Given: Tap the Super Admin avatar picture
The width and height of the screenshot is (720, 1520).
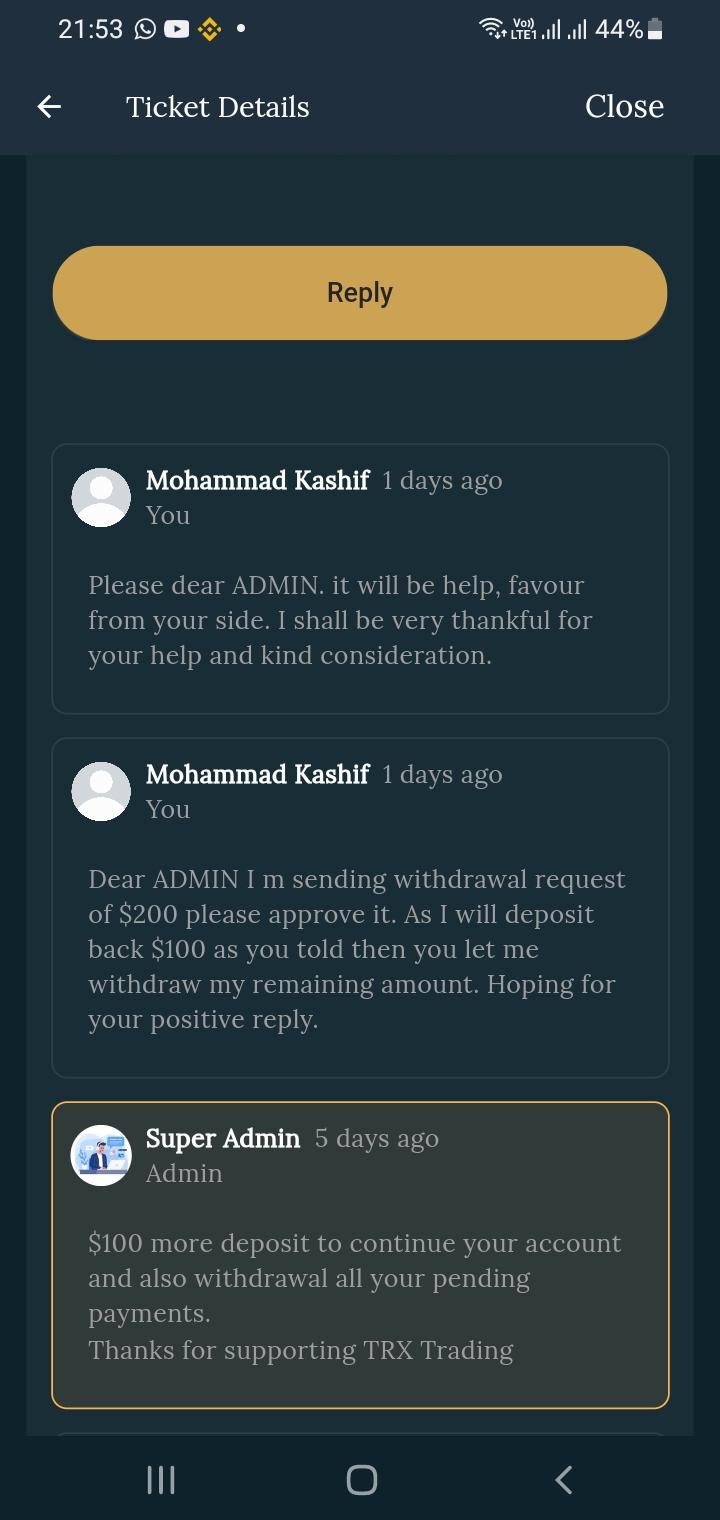Looking at the screenshot, I should click(x=101, y=1156).
